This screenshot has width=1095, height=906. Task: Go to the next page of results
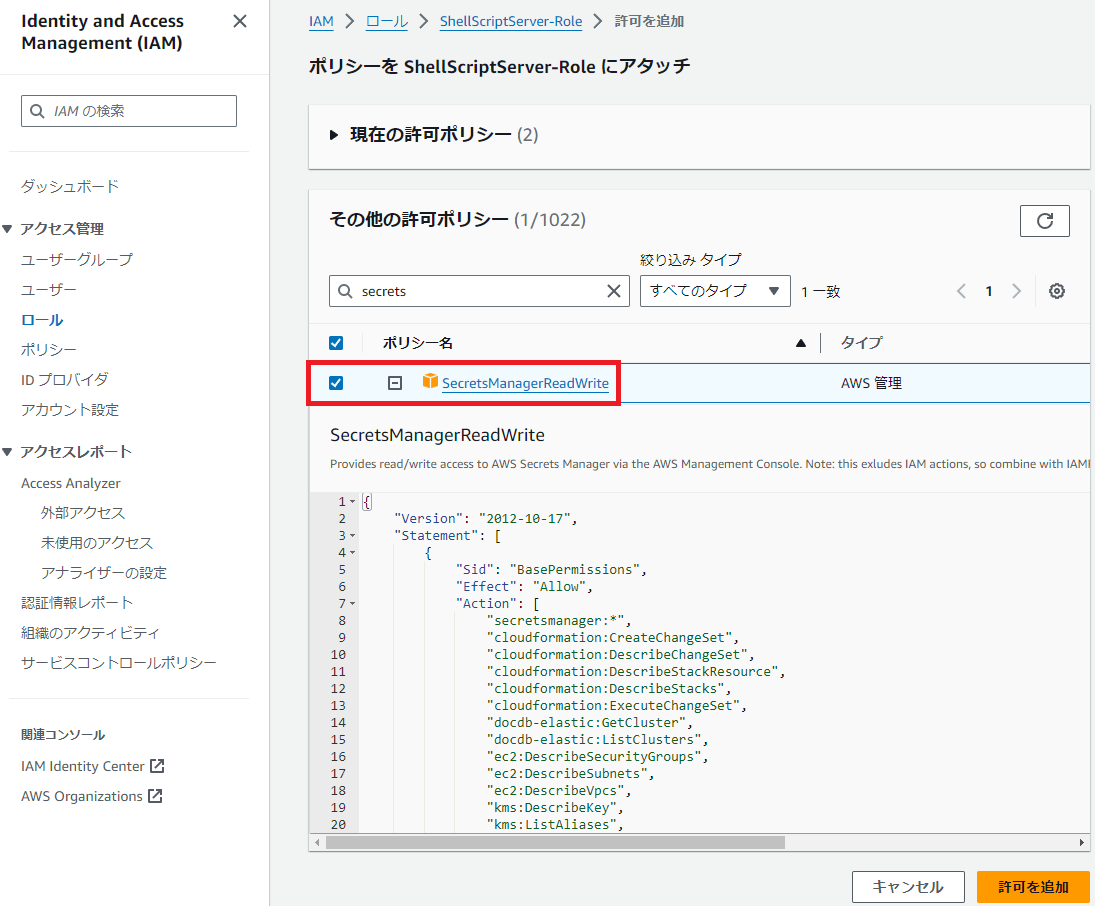pyautogui.click(x=1017, y=291)
